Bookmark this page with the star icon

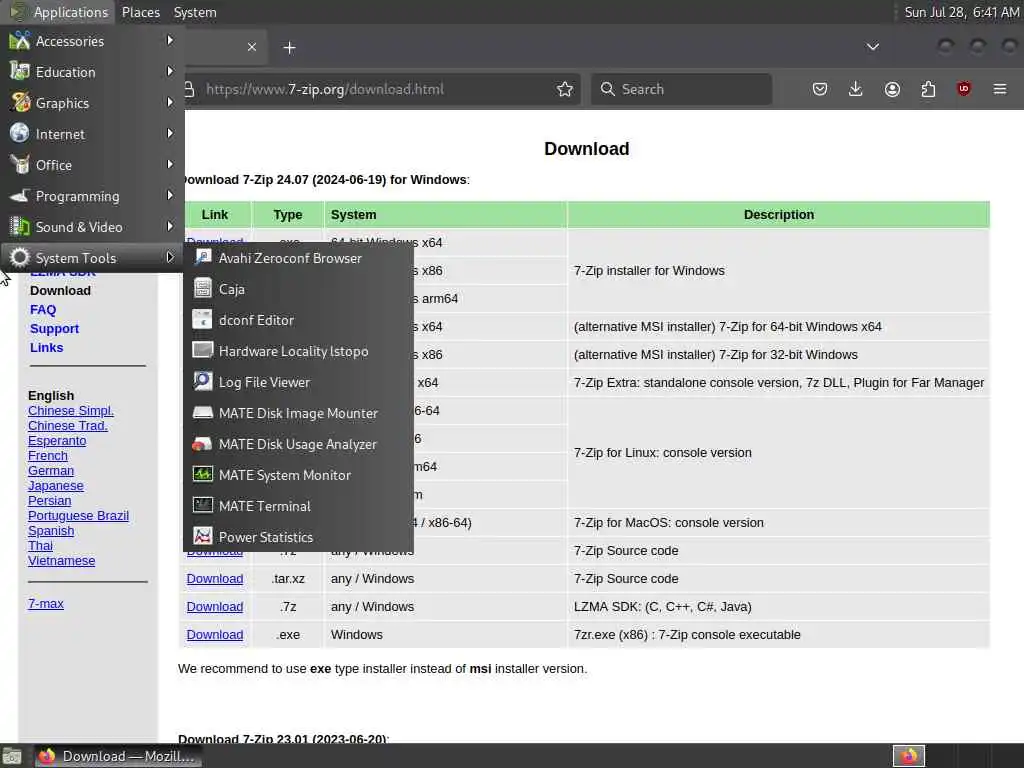pos(565,89)
